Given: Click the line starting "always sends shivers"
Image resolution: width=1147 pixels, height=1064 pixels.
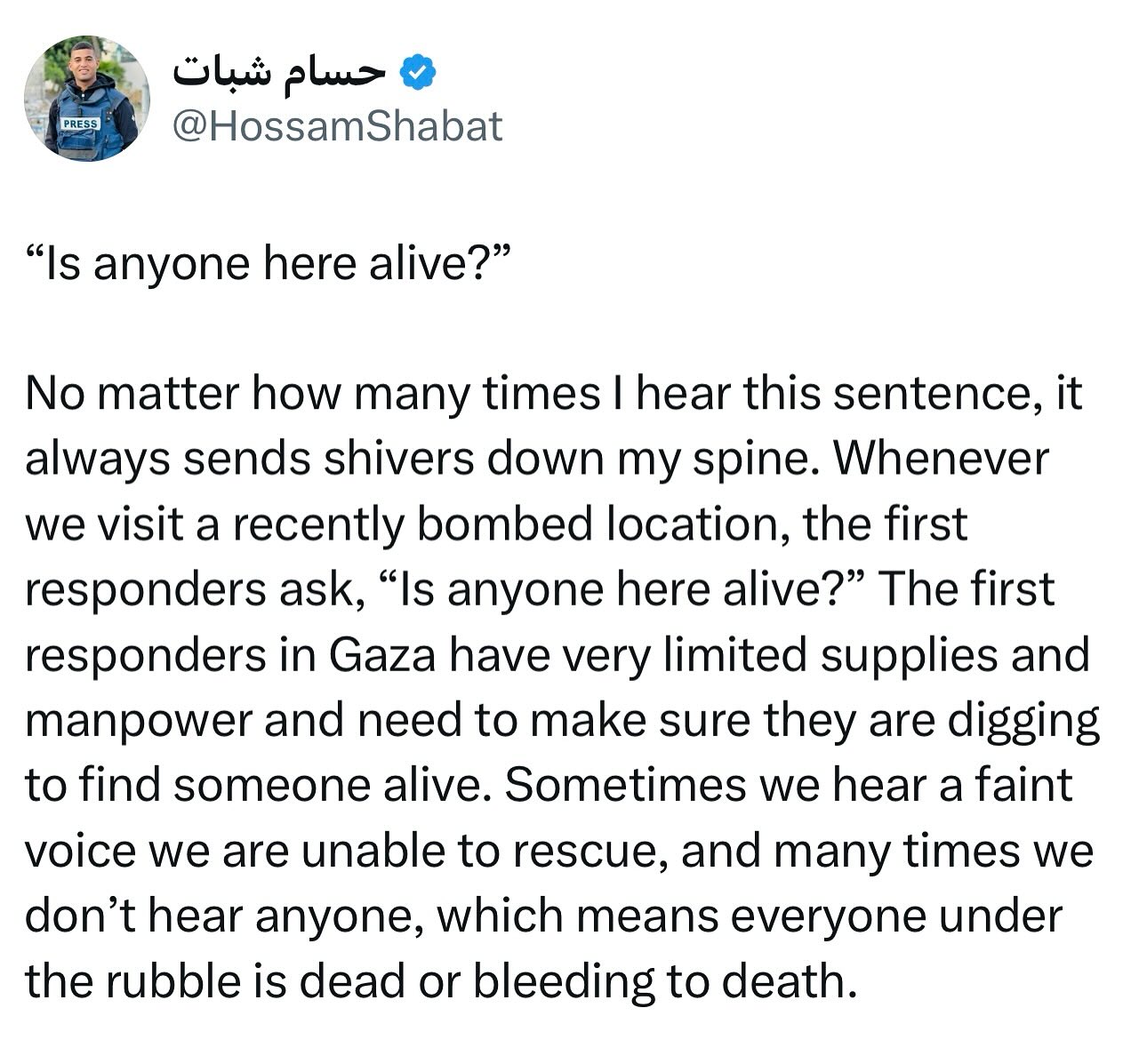Looking at the screenshot, I should click(537, 460).
